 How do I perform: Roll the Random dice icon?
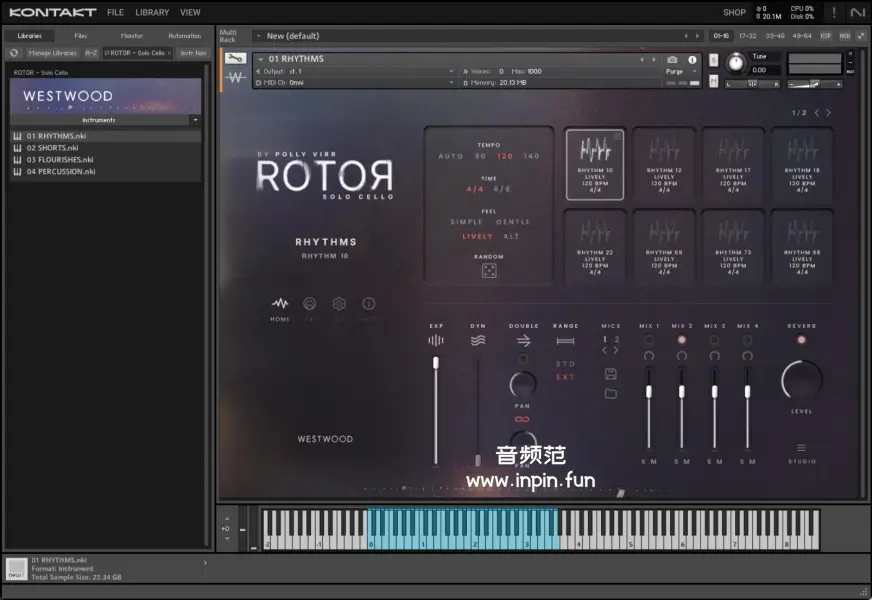click(489, 271)
